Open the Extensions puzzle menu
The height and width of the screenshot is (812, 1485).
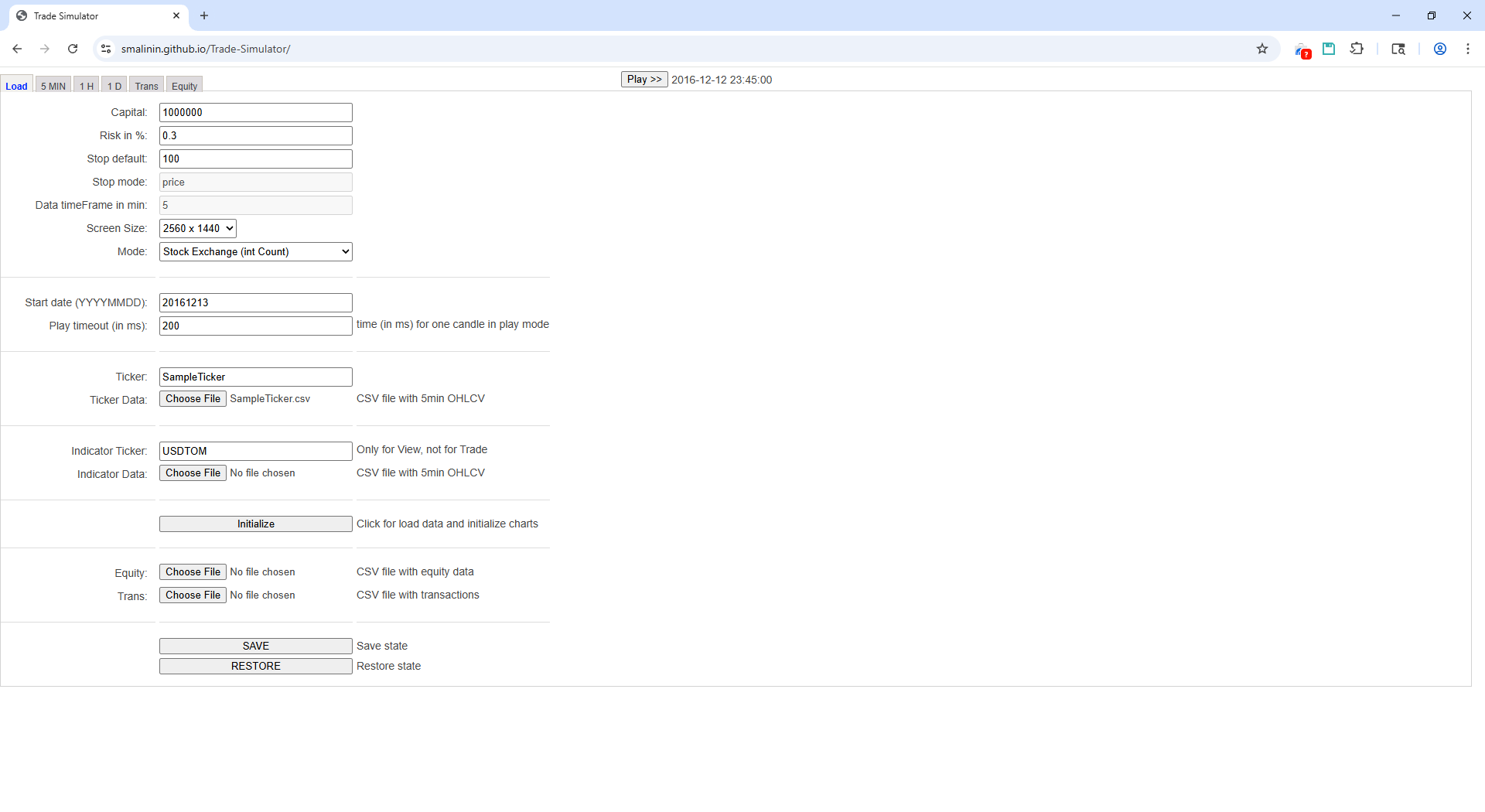pyautogui.click(x=1357, y=49)
